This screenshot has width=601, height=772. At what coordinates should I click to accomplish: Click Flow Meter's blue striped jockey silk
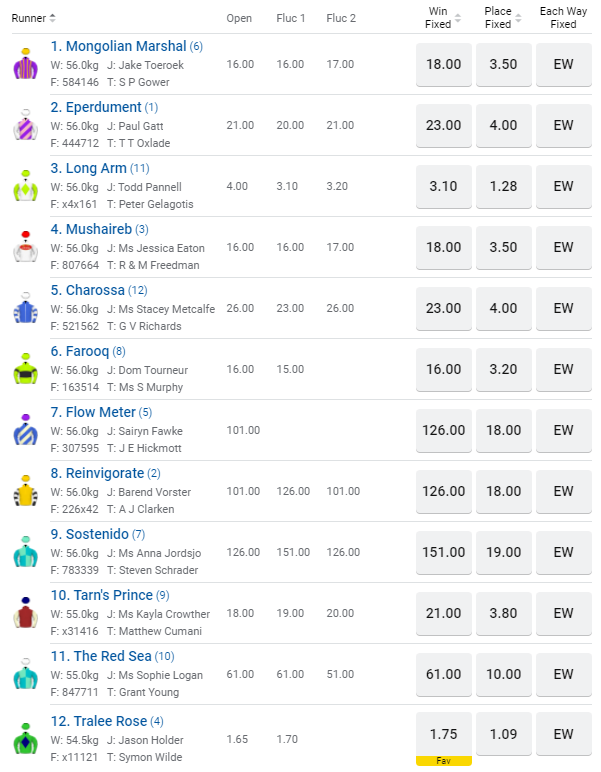coord(25,430)
